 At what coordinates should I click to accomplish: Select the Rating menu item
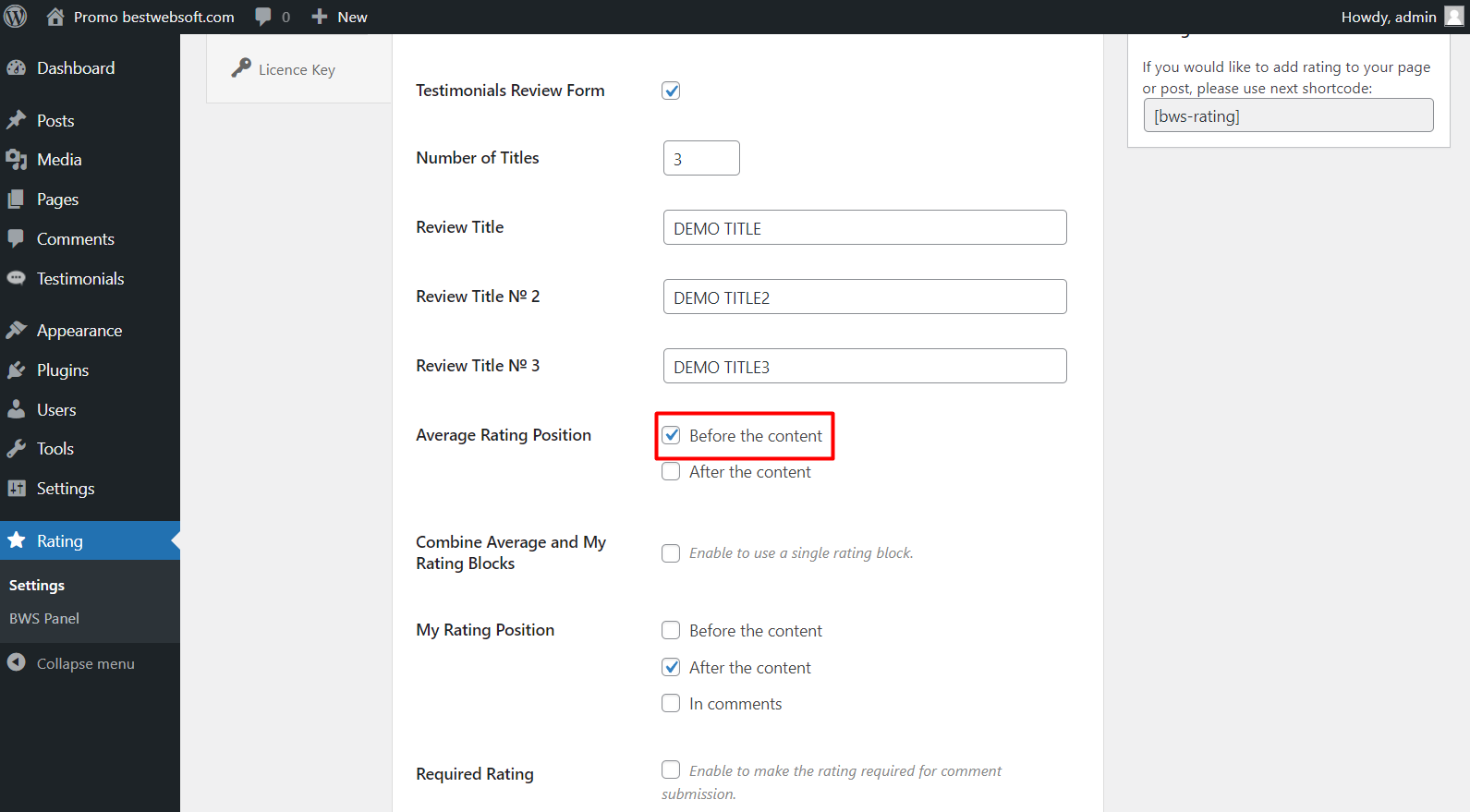point(90,540)
